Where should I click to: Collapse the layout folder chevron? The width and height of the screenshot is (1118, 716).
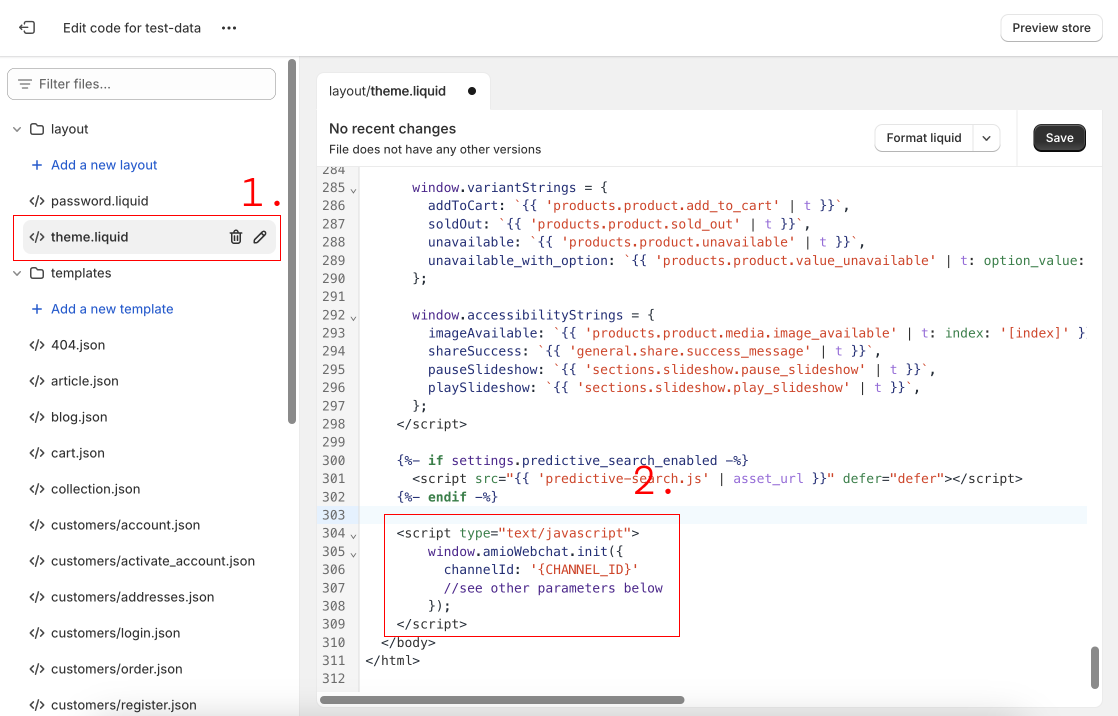coord(17,129)
